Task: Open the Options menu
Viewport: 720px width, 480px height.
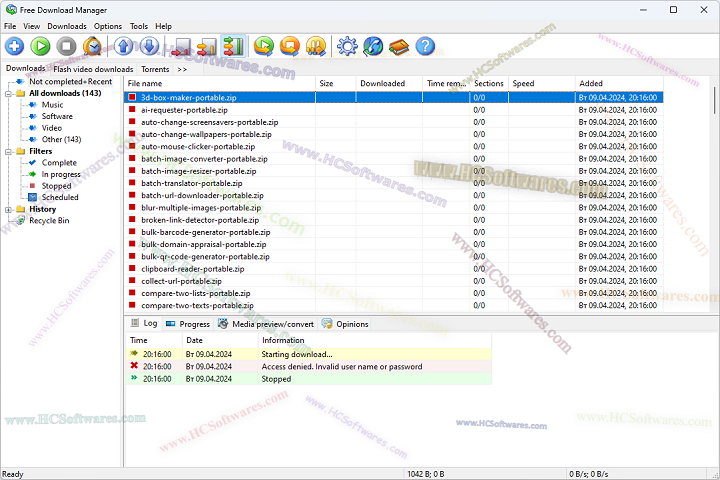Action: pos(108,26)
